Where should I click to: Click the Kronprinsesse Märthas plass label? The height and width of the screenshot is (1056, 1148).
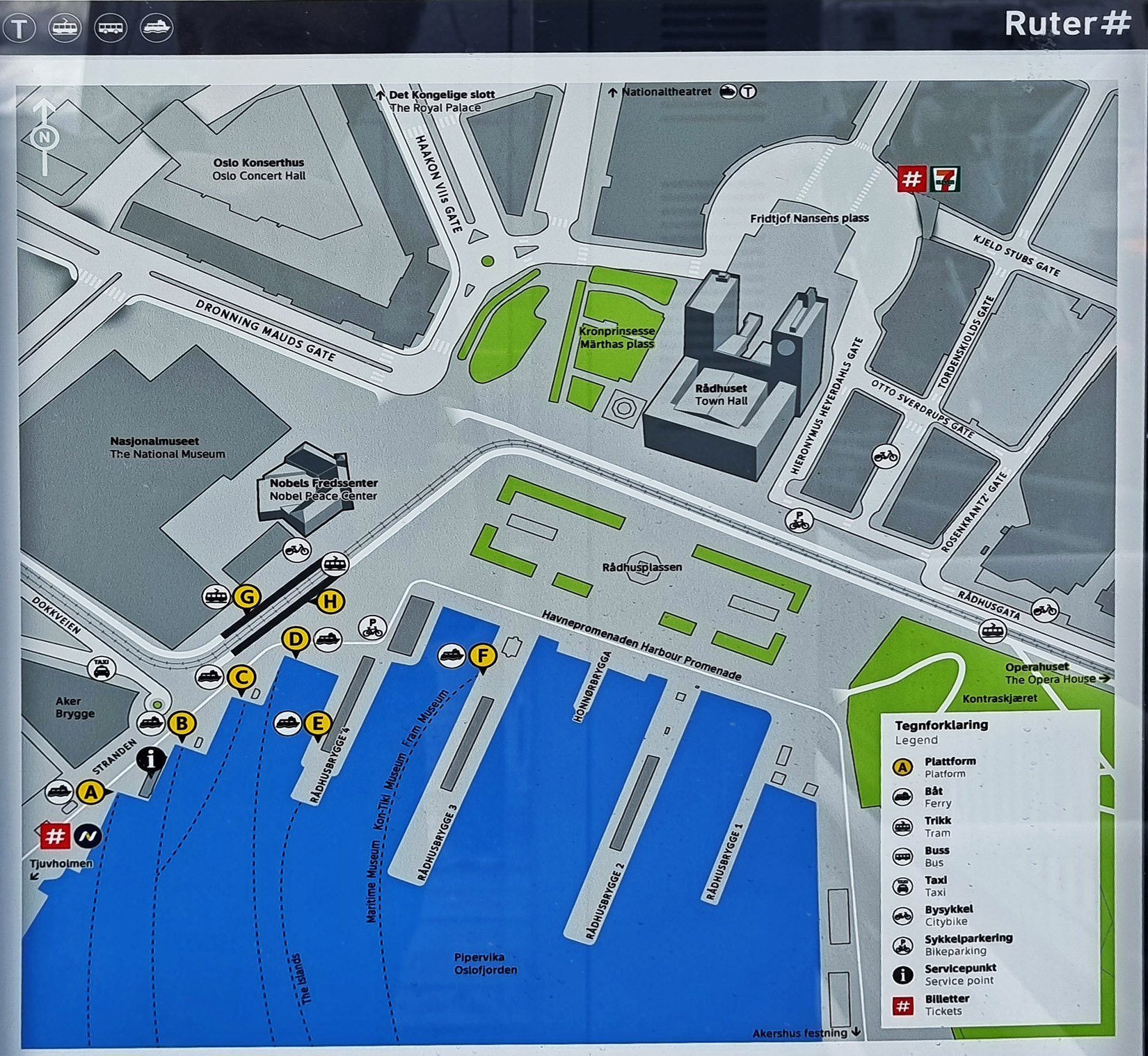(x=616, y=337)
